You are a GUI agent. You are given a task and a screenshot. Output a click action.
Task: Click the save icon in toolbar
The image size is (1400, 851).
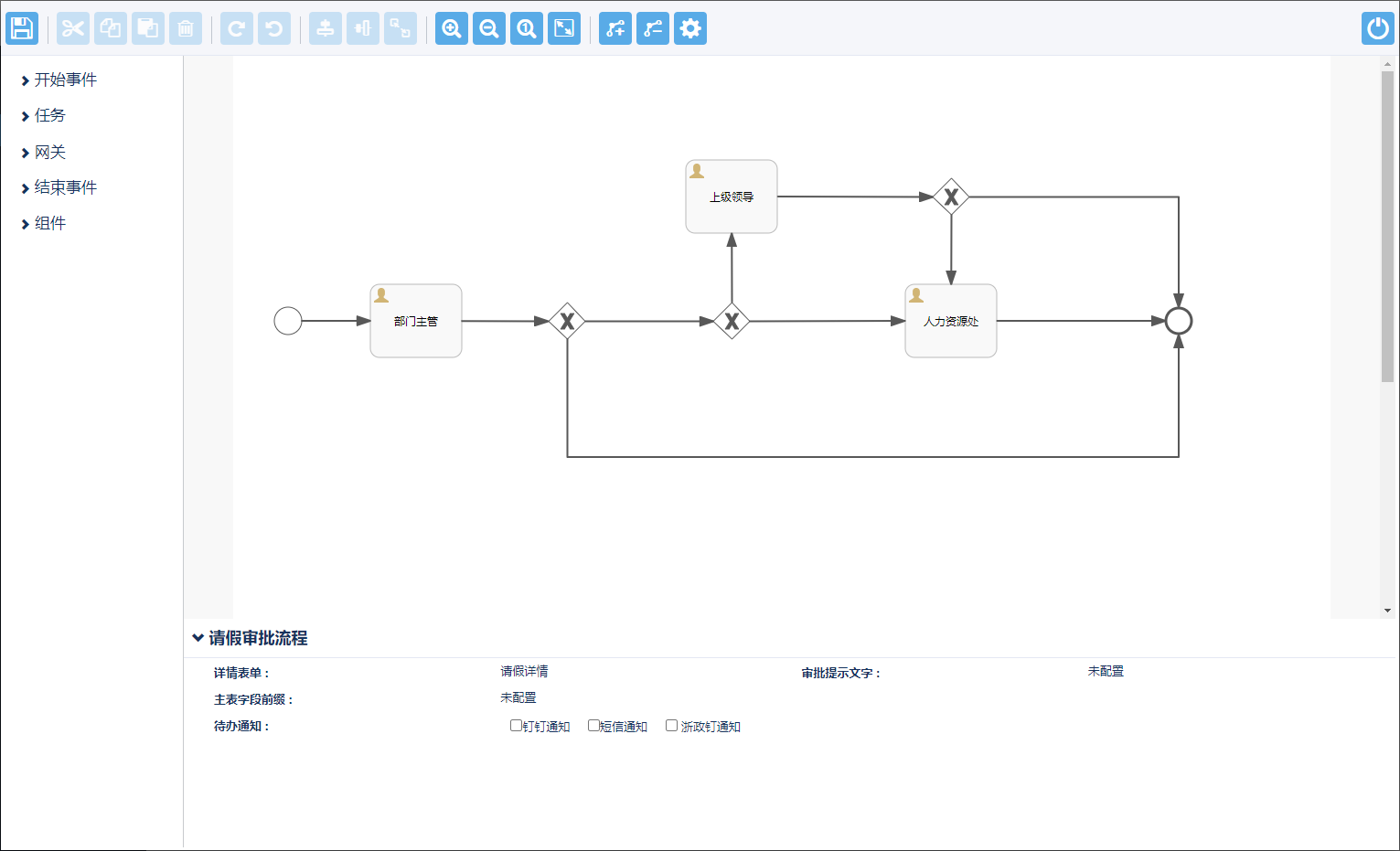pyautogui.click(x=22, y=28)
